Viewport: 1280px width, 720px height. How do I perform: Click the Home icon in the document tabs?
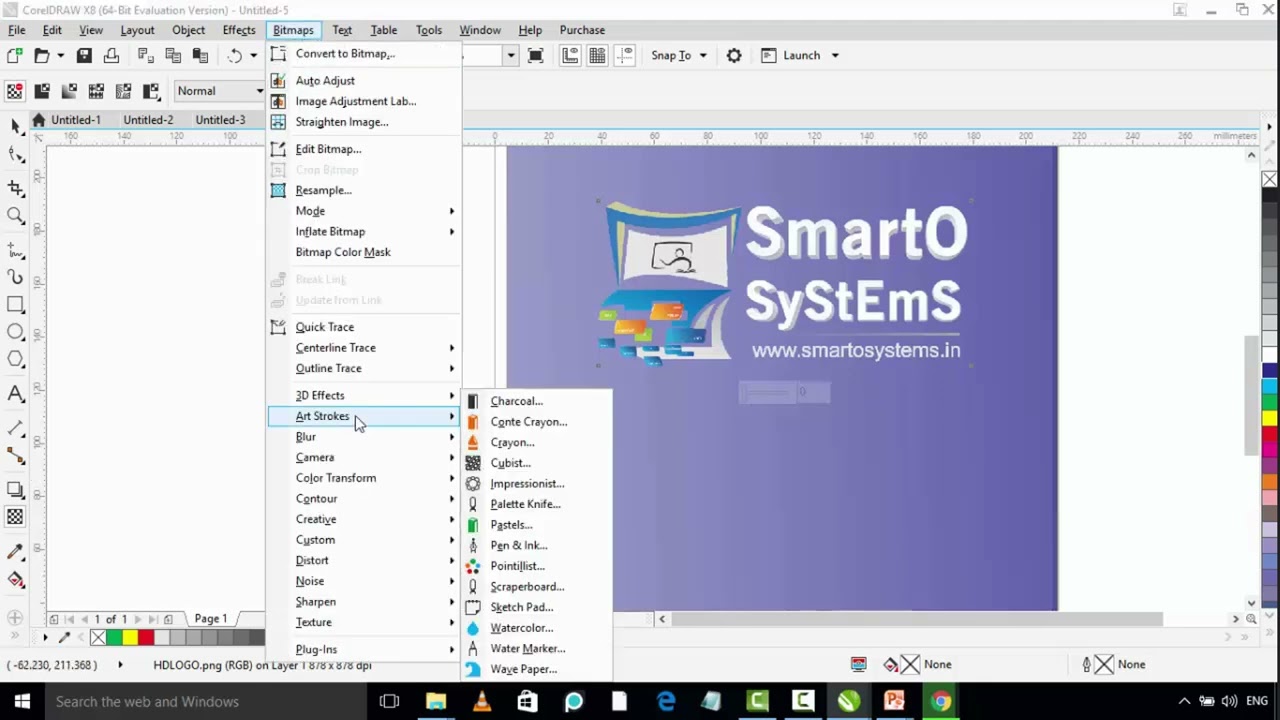pos(38,120)
